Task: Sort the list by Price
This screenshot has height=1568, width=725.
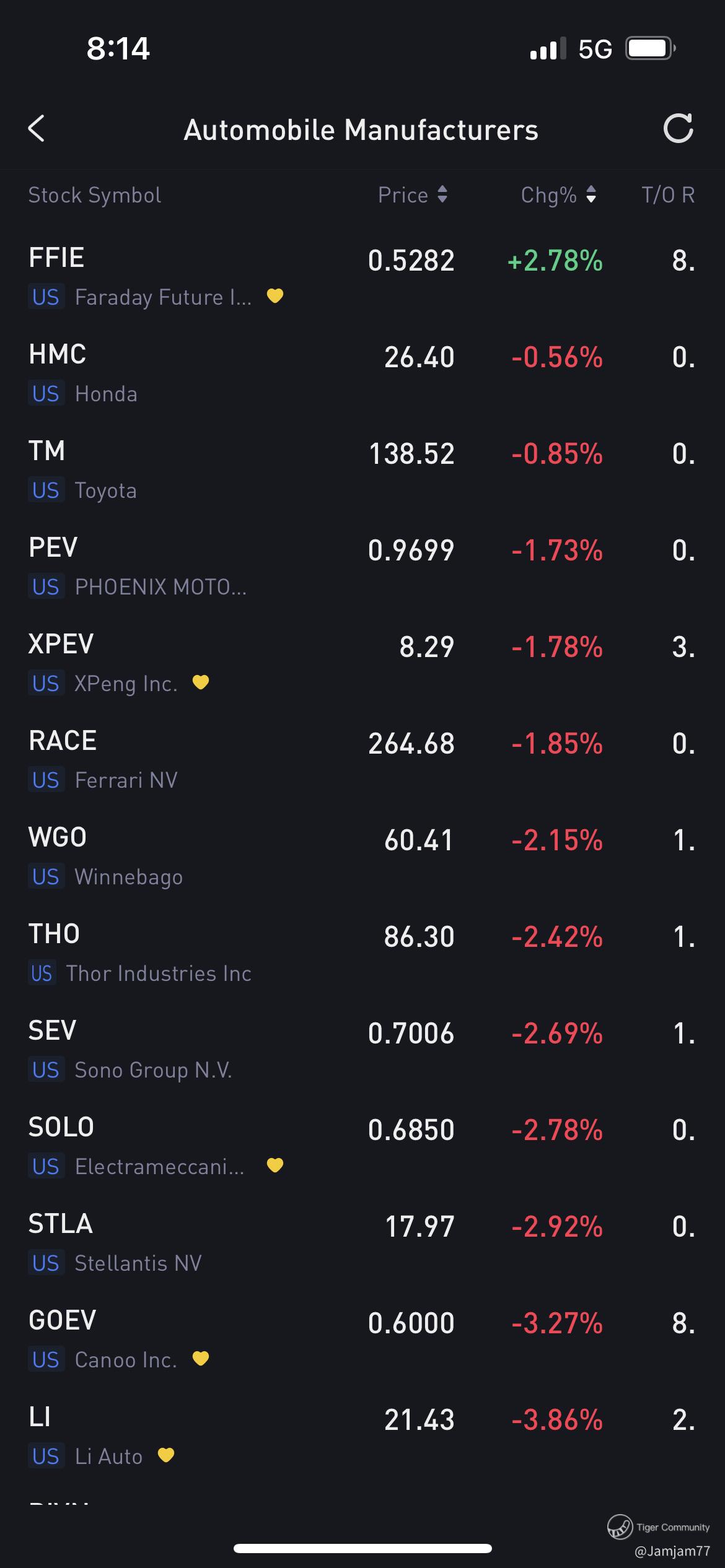Action: [412, 195]
